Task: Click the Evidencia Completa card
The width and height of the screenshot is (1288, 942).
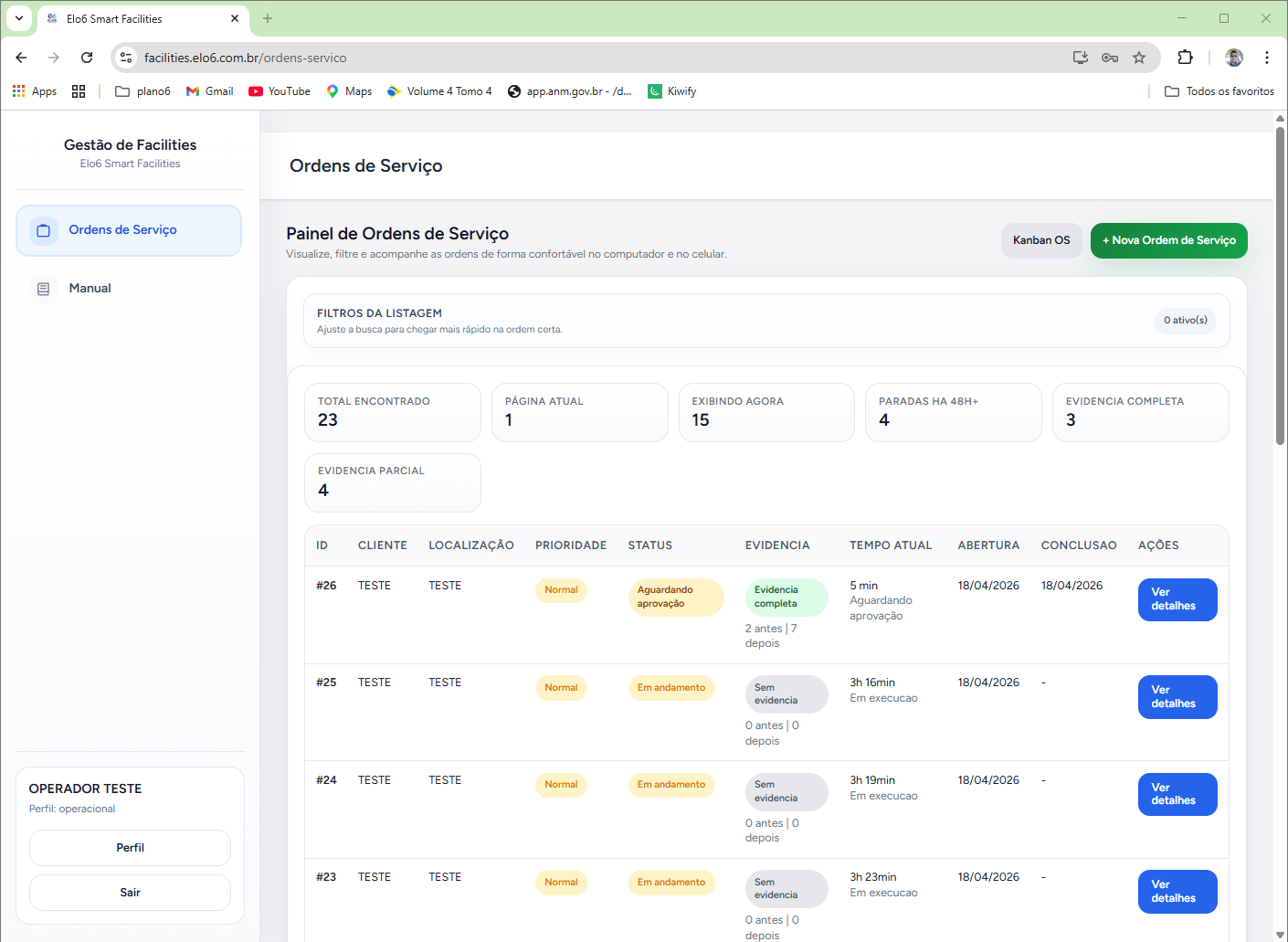Action: (1141, 412)
